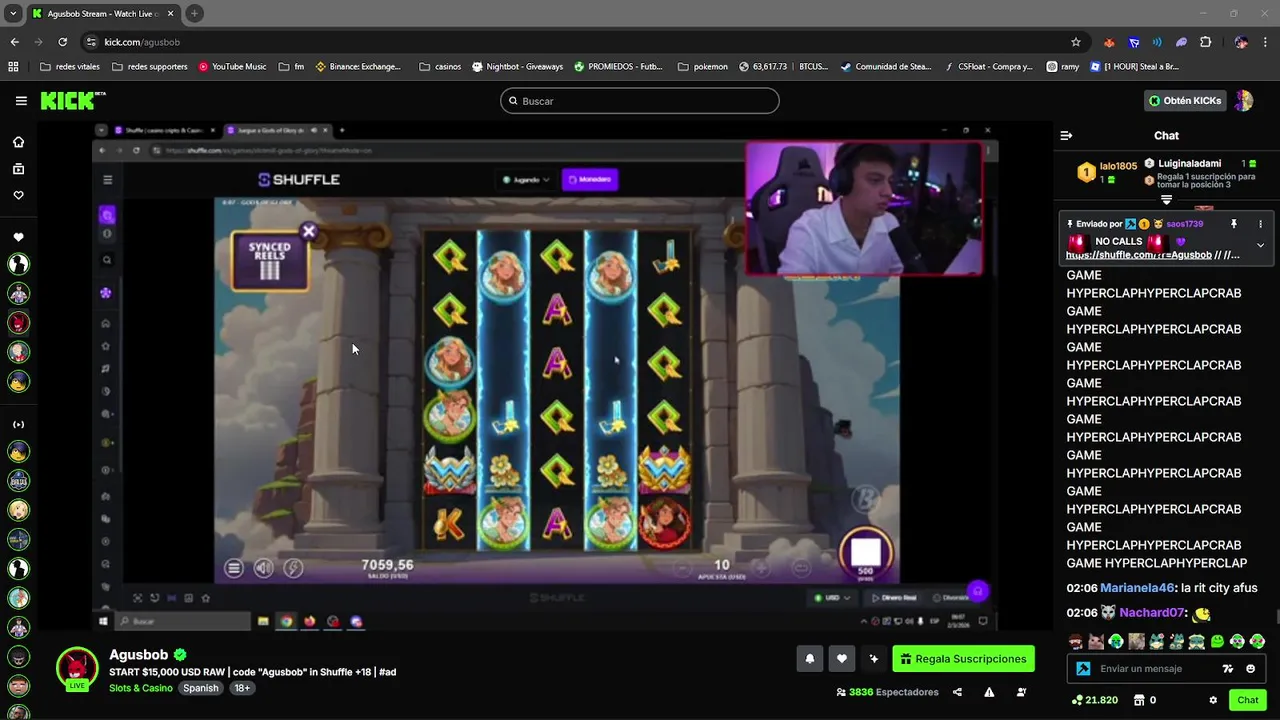Open Agusbob channel name
This screenshot has width=1280, height=720.
139,655
